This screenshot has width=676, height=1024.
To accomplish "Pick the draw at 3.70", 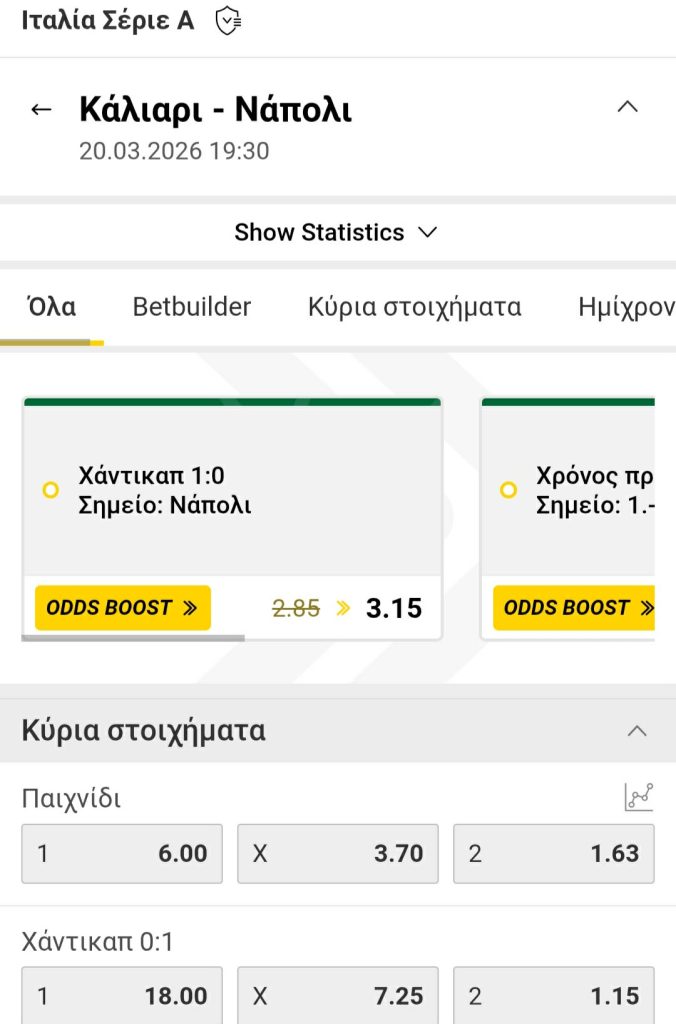I will click(337, 853).
